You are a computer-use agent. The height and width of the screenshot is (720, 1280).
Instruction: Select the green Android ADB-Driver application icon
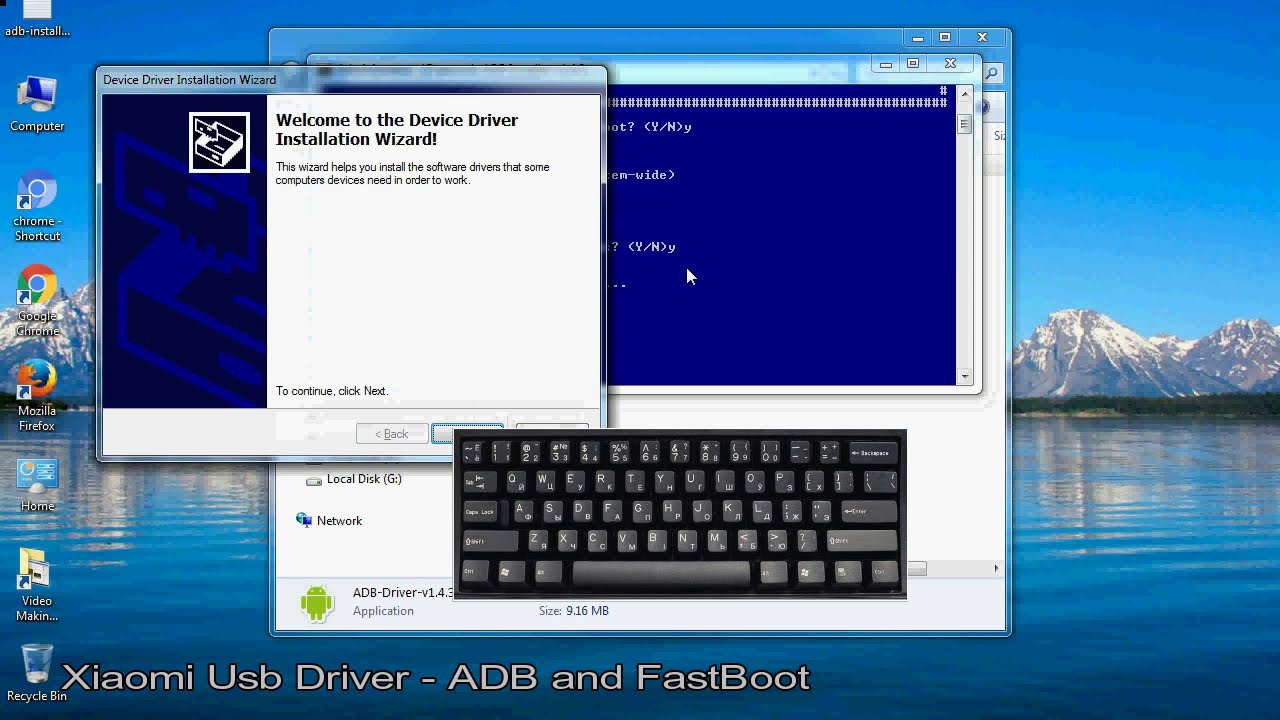click(316, 602)
